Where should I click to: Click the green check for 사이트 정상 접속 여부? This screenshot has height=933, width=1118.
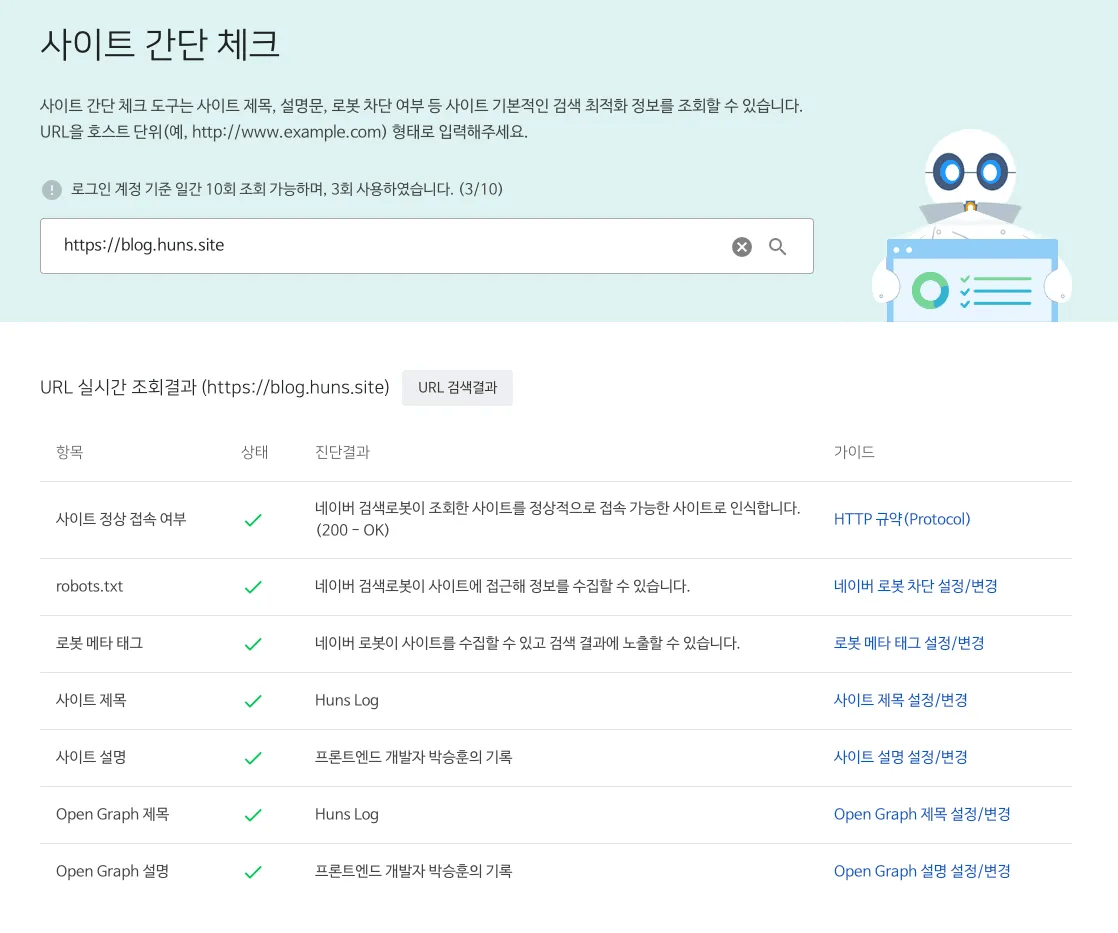tap(253, 520)
